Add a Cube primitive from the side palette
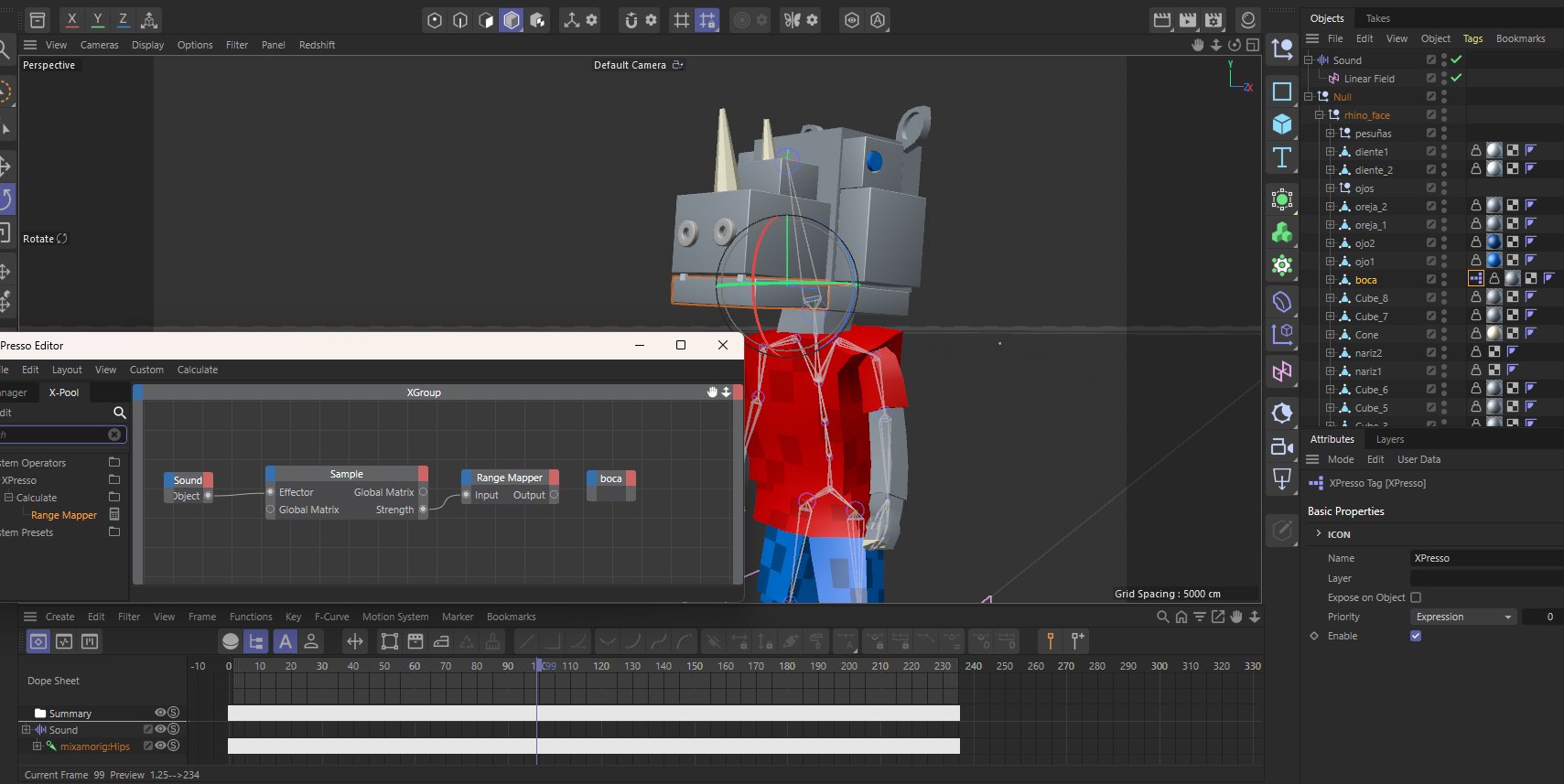 click(x=1282, y=124)
